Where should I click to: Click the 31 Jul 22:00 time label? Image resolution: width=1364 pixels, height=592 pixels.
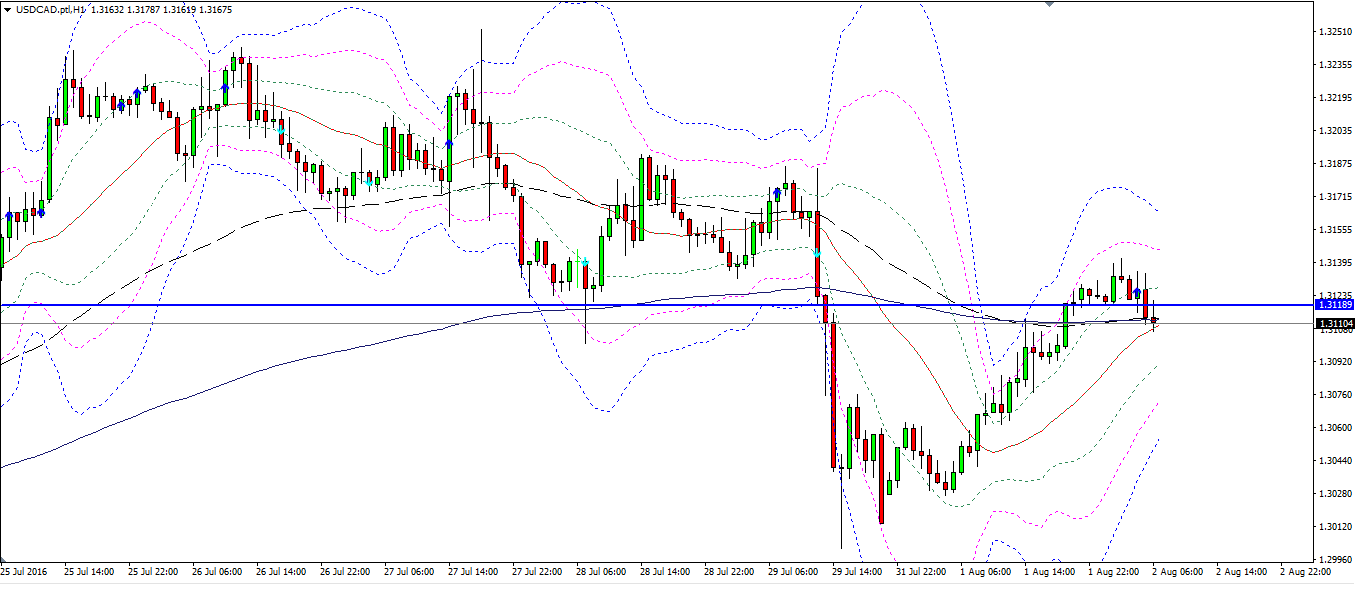coord(921,572)
